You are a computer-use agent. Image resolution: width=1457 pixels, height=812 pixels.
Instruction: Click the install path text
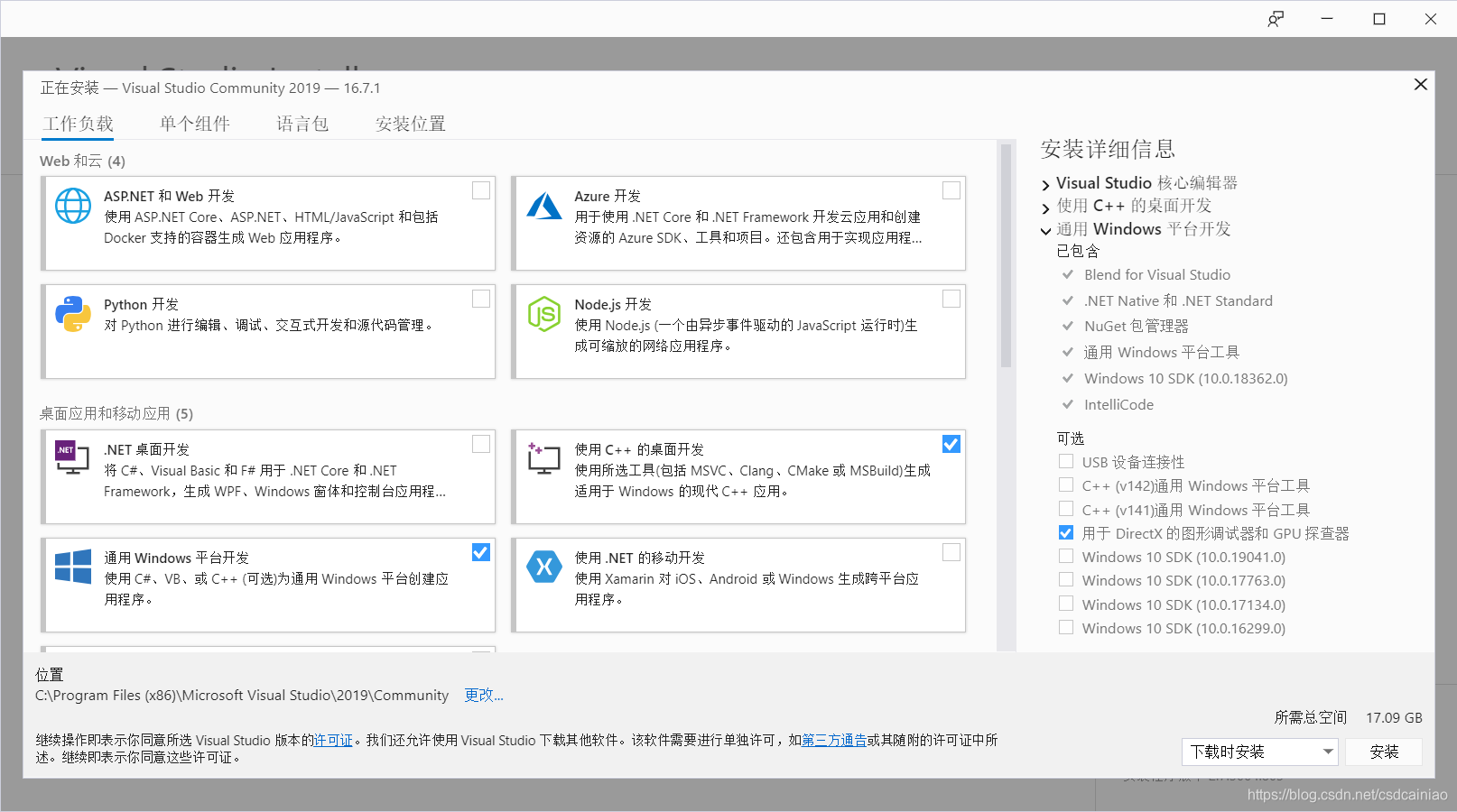coord(242,695)
